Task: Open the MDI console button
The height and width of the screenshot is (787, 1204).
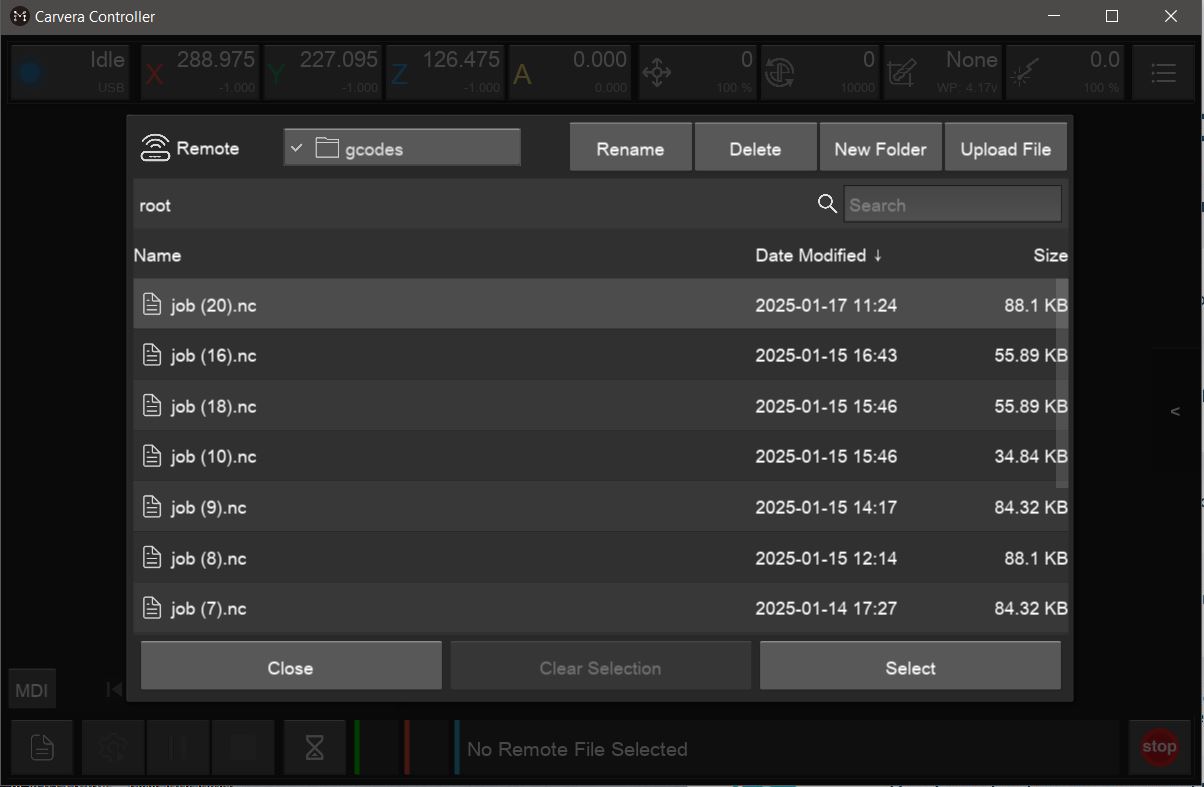Action: point(31,690)
